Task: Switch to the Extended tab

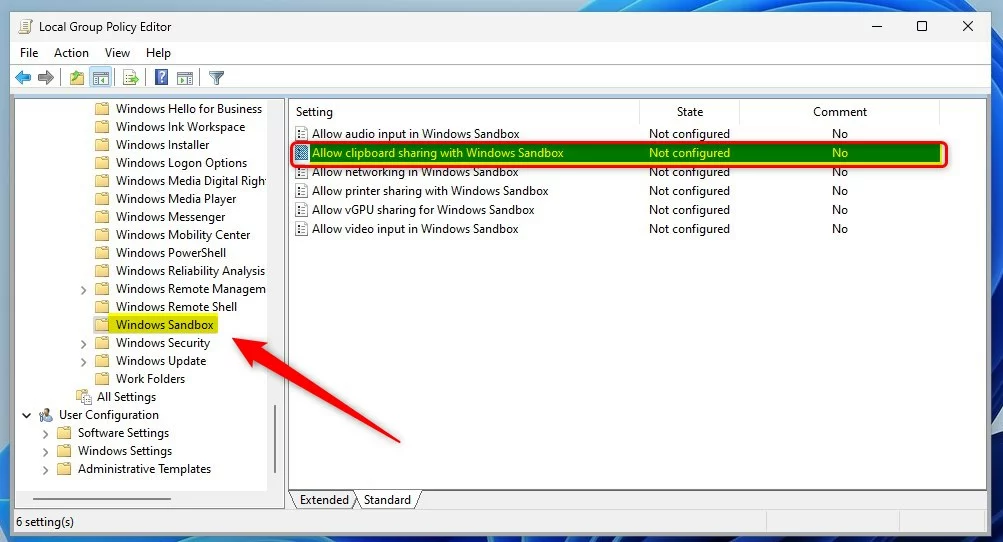Action: (324, 500)
